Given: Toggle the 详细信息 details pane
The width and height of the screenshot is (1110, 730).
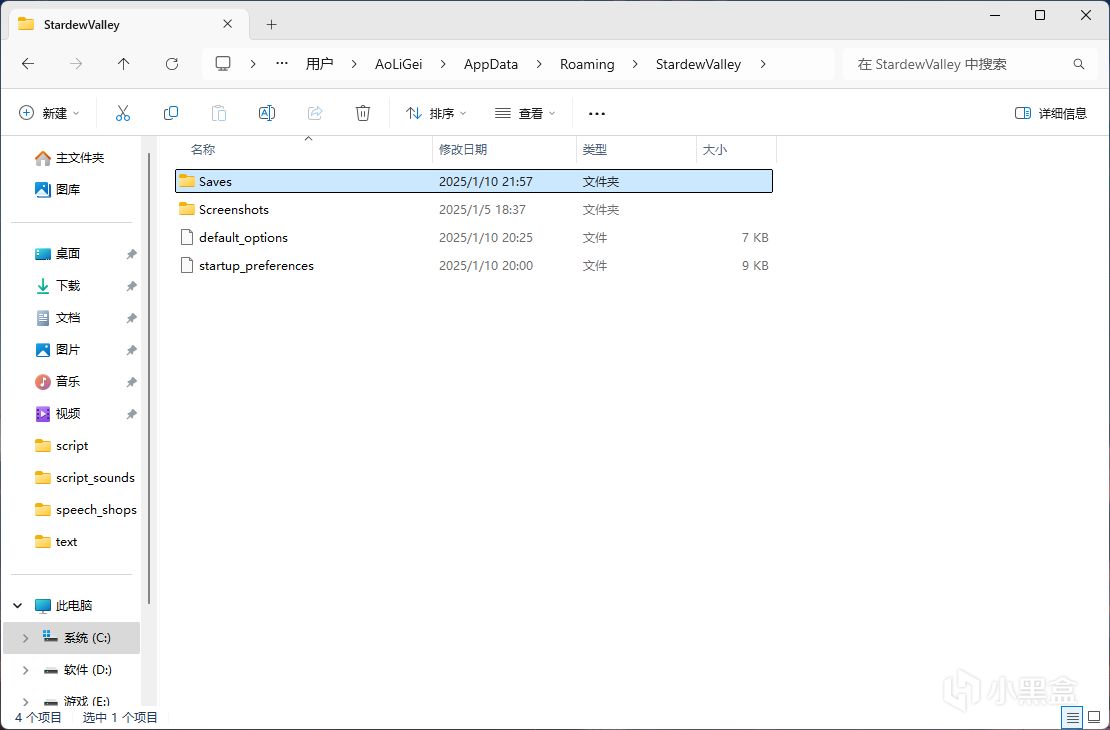Looking at the screenshot, I should [1051, 113].
